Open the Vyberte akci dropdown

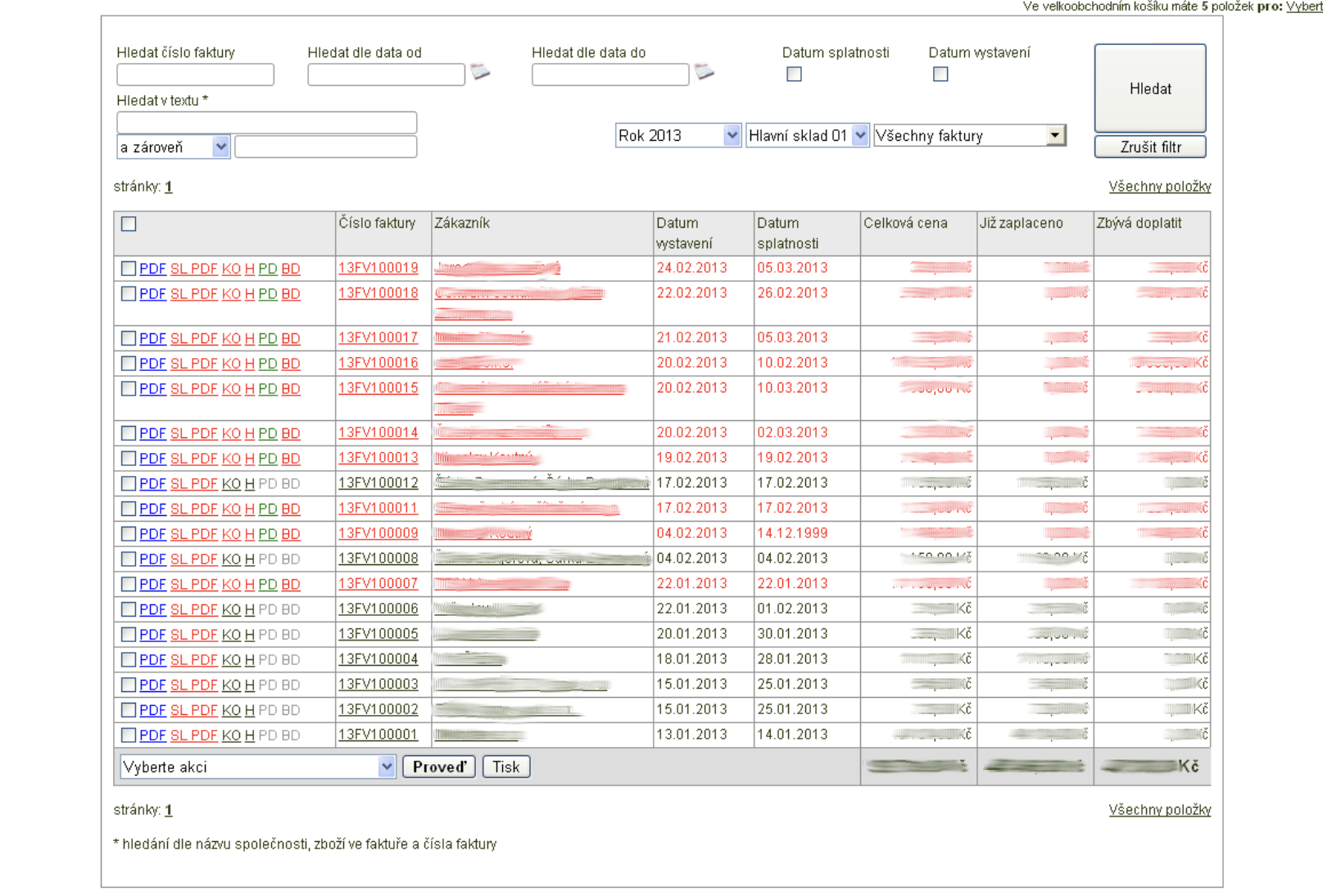[258, 767]
